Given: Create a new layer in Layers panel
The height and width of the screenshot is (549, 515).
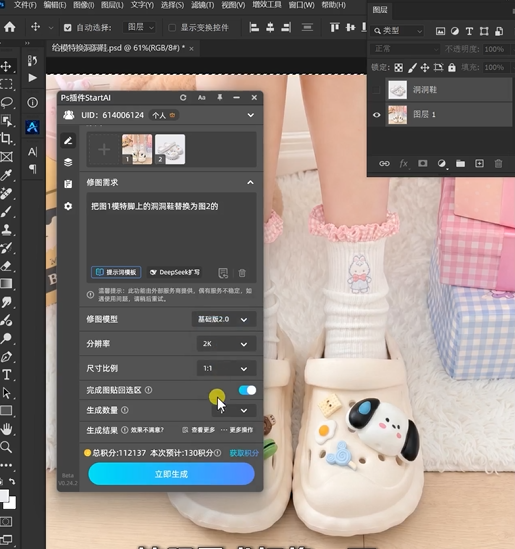Looking at the screenshot, I should pos(479,164).
